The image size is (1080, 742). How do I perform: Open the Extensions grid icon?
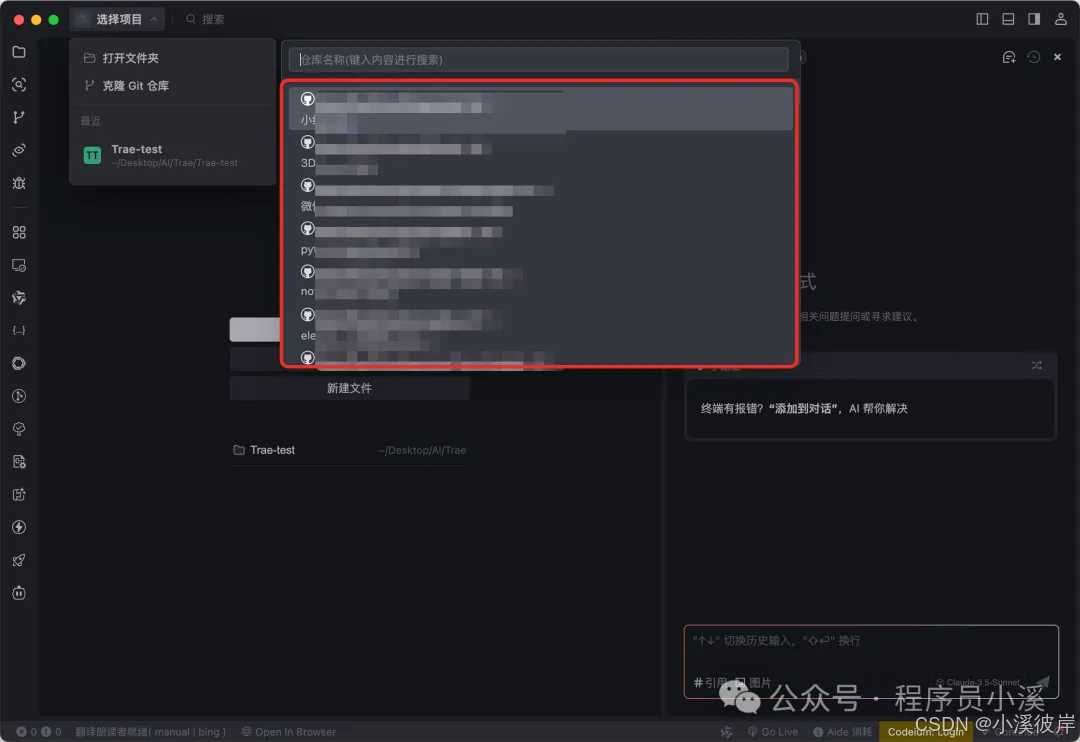19,232
